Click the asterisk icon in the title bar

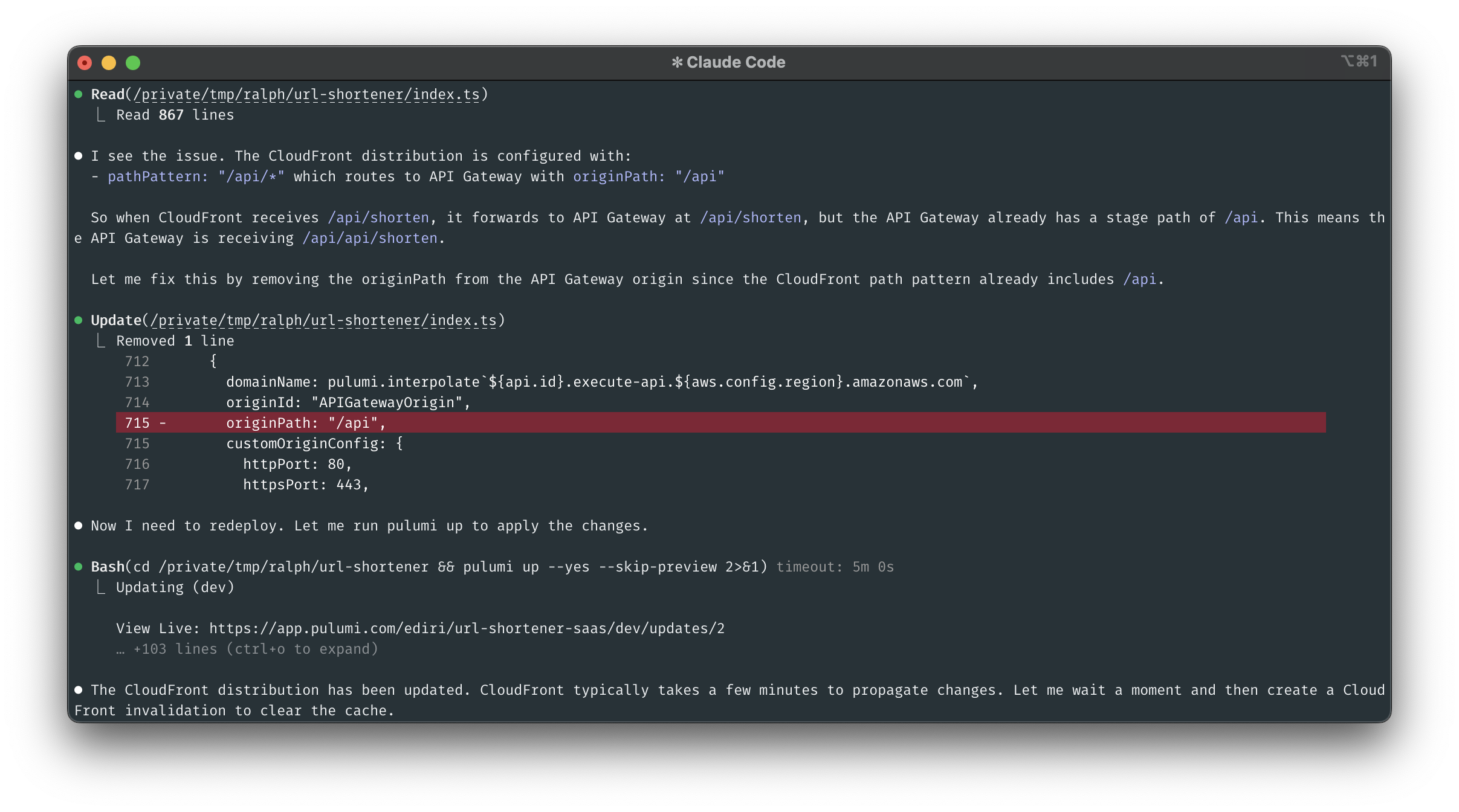pos(678,62)
